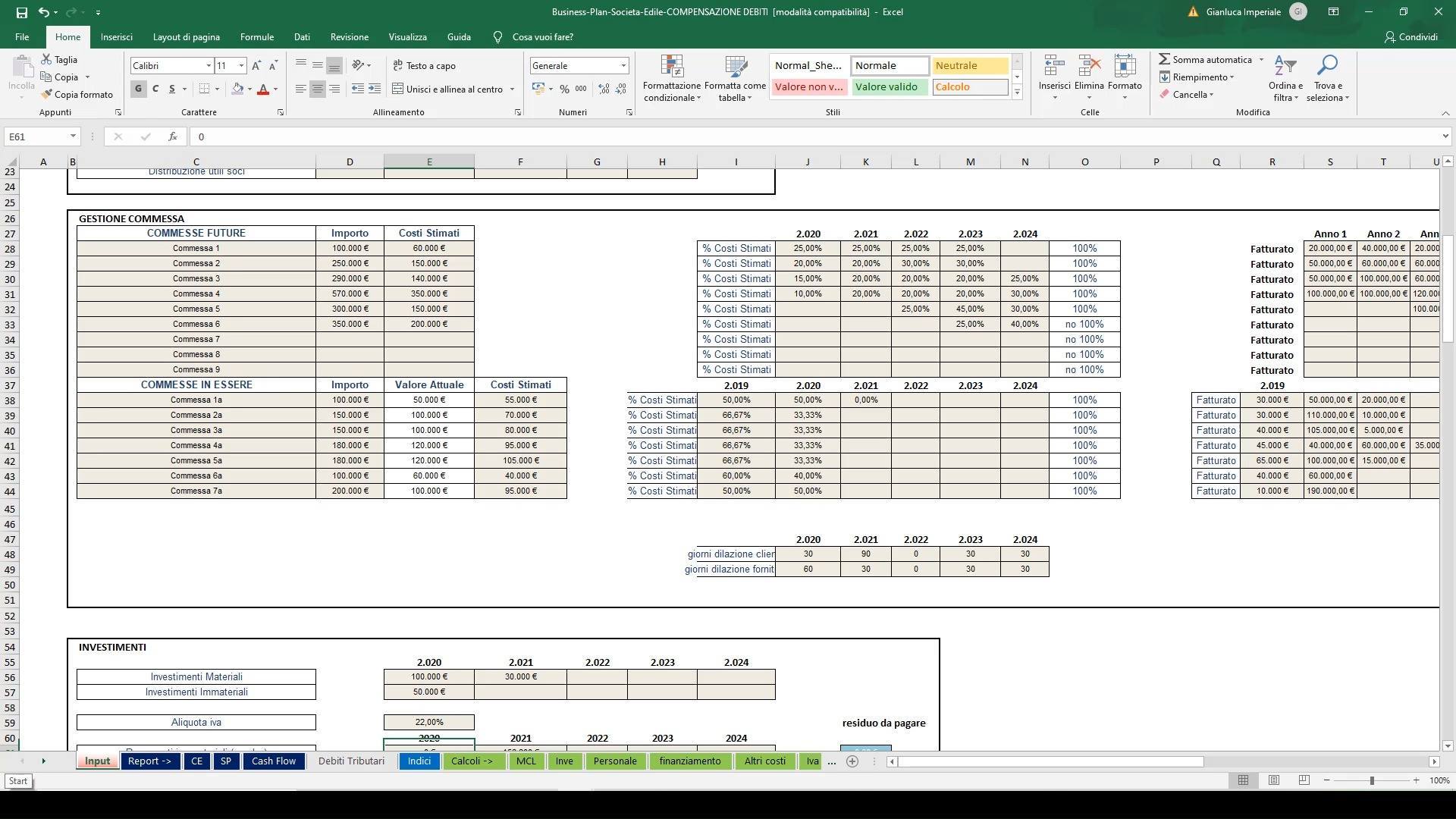Open Ordina e filtra options
Screen dimensions: 1456x819
[x=1285, y=79]
